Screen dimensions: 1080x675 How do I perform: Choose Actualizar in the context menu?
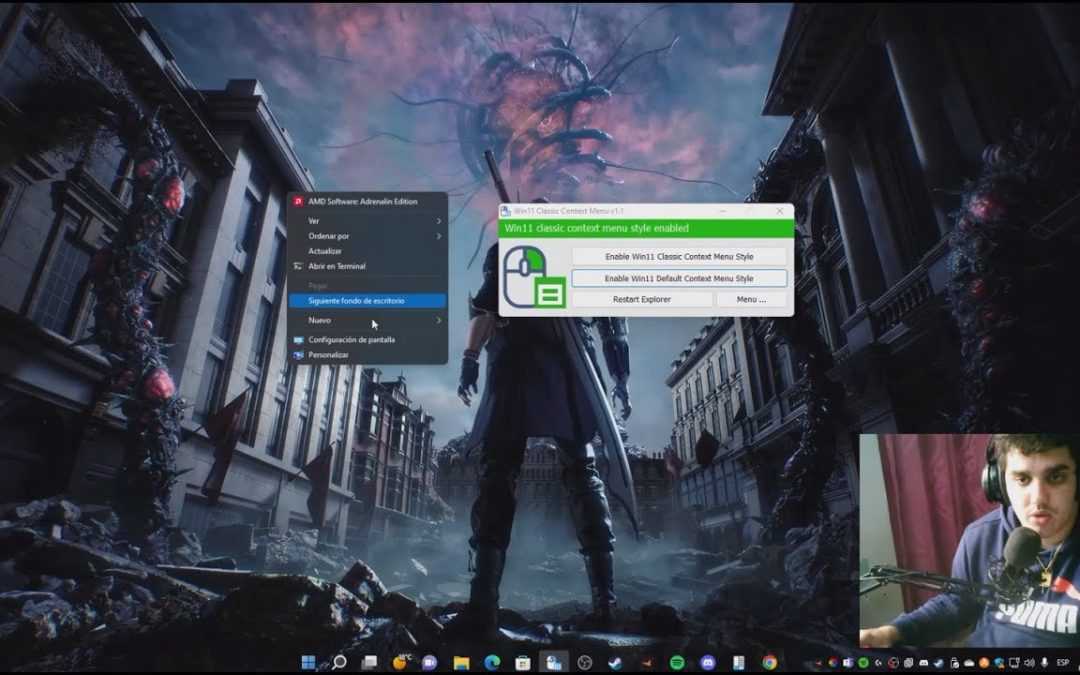coord(367,251)
